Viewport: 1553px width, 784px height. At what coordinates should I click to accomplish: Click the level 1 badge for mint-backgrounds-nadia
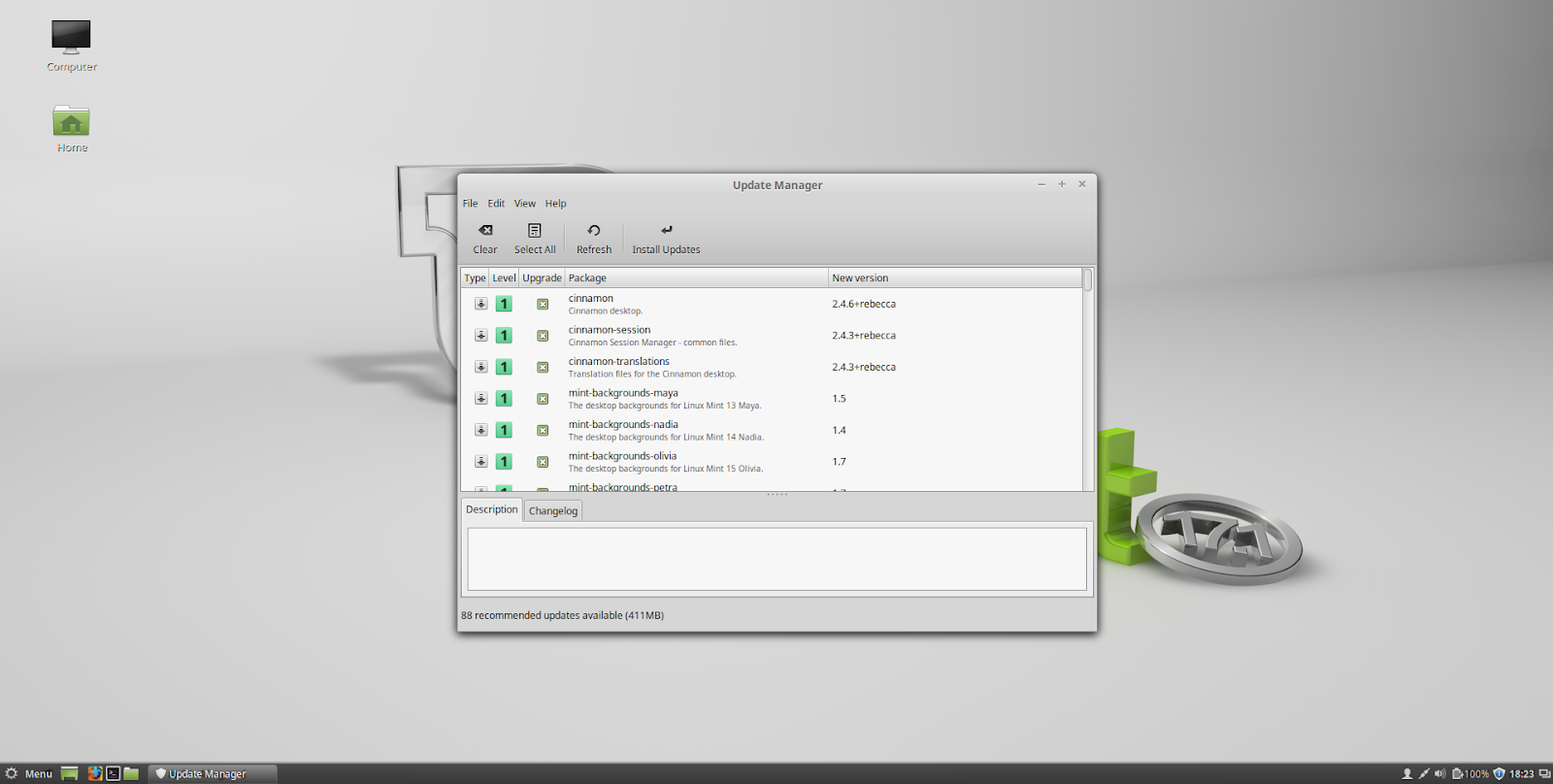point(504,430)
